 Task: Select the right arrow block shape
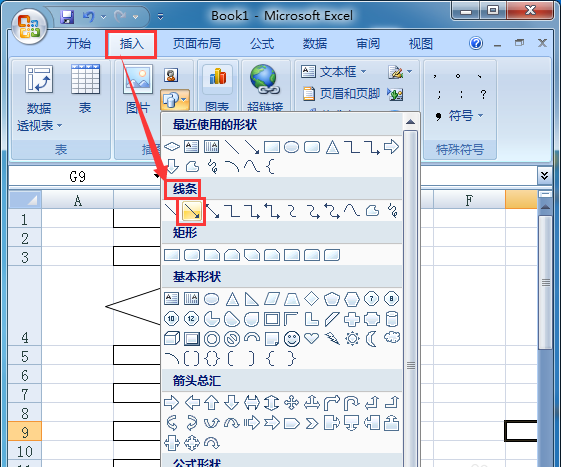(x=172, y=403)
